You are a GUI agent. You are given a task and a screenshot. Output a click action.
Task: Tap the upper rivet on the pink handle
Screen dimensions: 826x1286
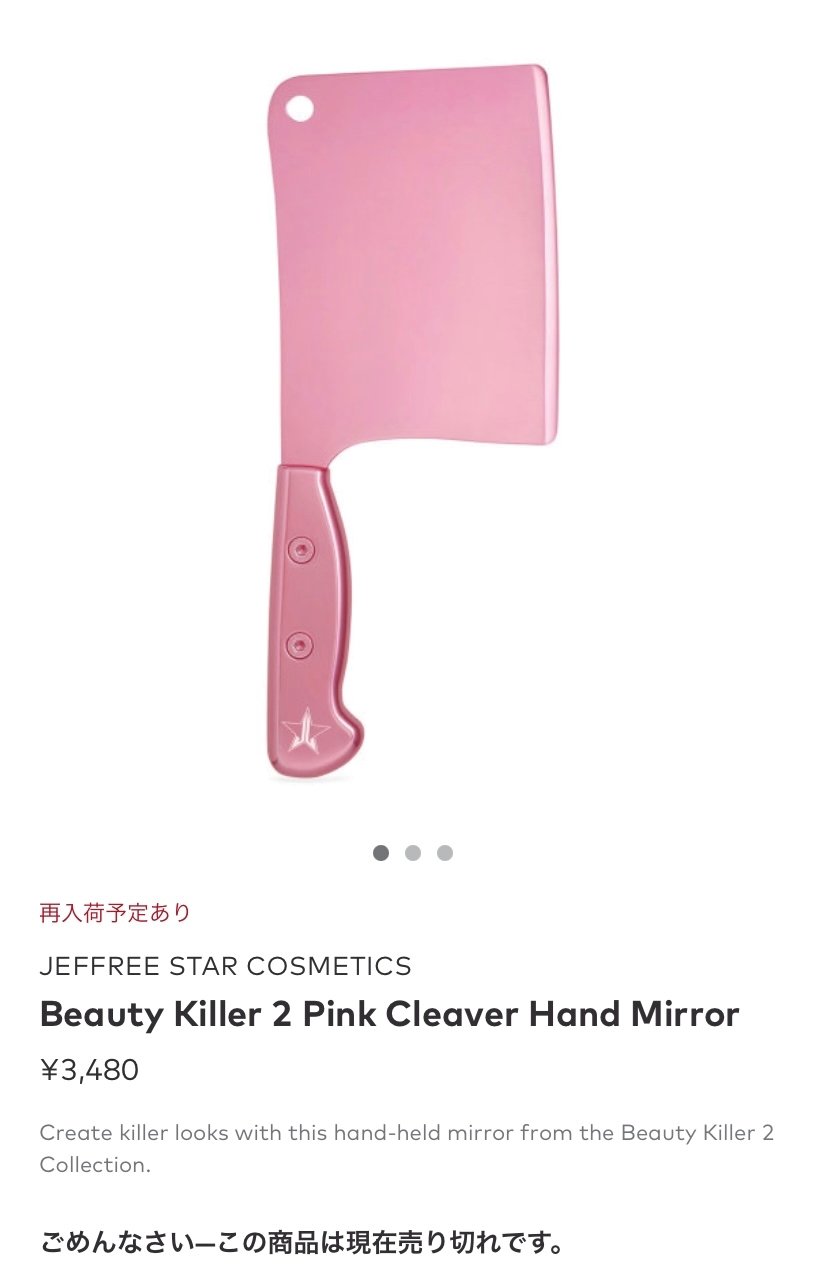point(300,549)
